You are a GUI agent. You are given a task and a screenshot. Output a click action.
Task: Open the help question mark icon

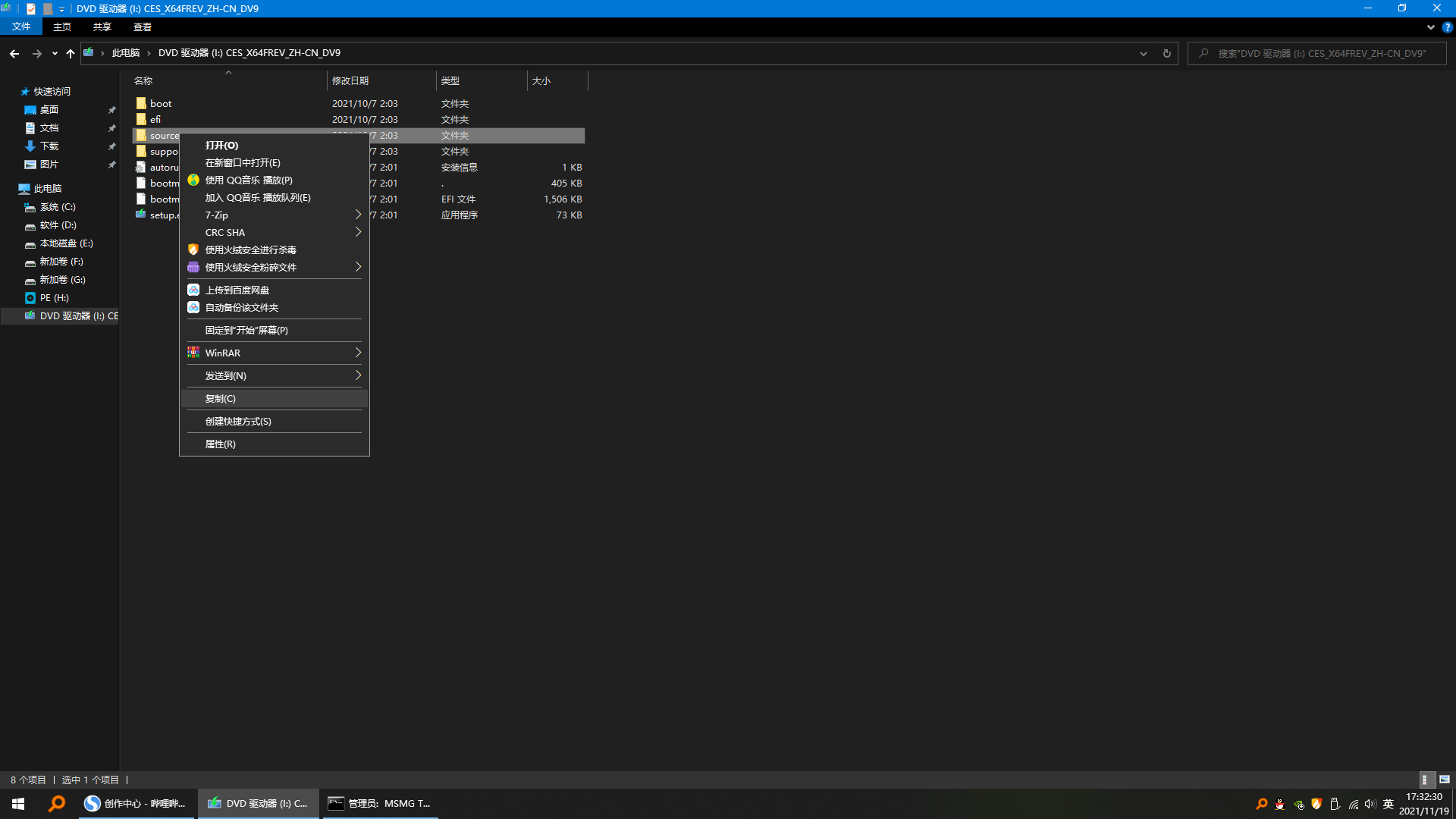point(1447,27)
